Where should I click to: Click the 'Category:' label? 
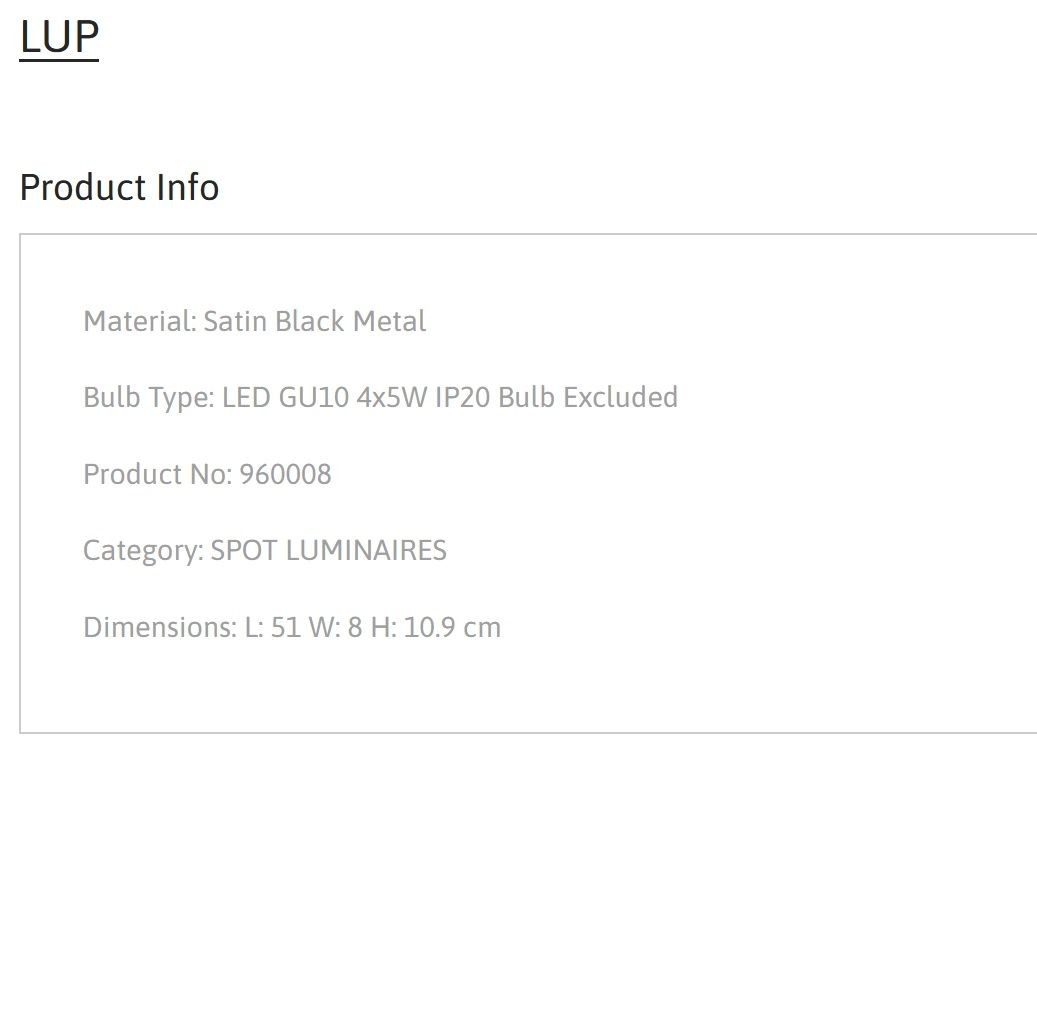[143, 551]
